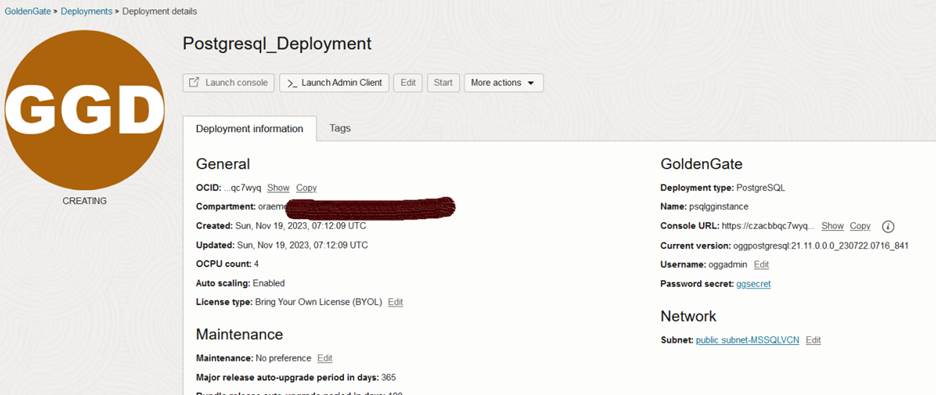936x395 pixels.
Task: Copy the Console URL
Action: tap(860, 226)
